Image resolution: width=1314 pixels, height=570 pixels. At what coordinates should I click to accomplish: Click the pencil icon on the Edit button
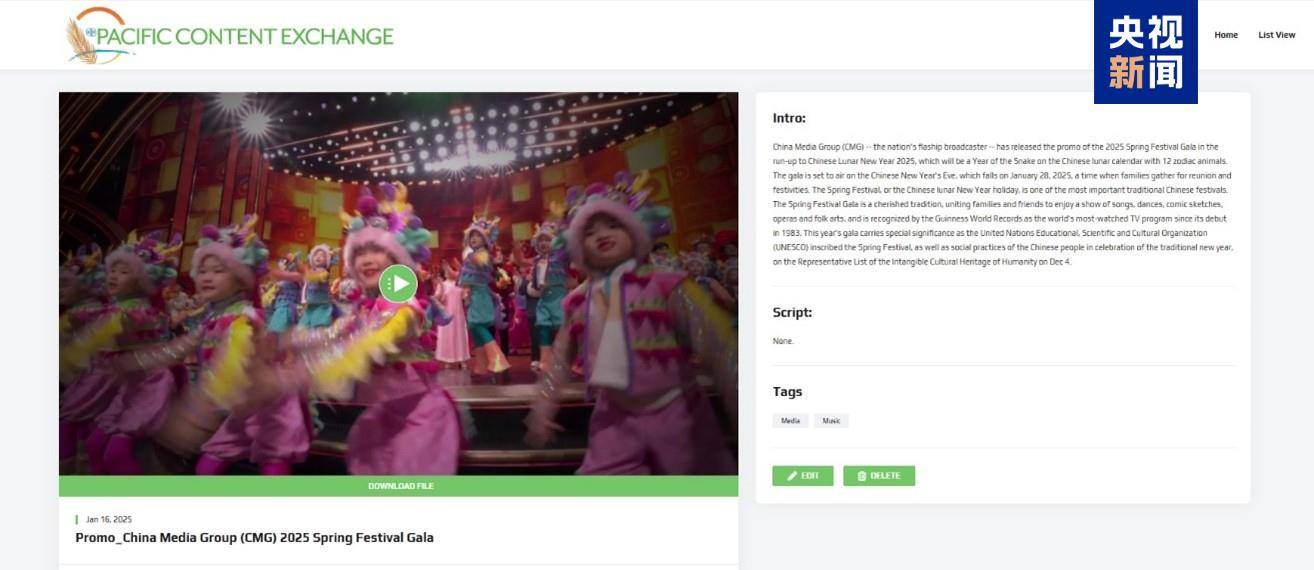pyautogui.click(x=792, y=476)
